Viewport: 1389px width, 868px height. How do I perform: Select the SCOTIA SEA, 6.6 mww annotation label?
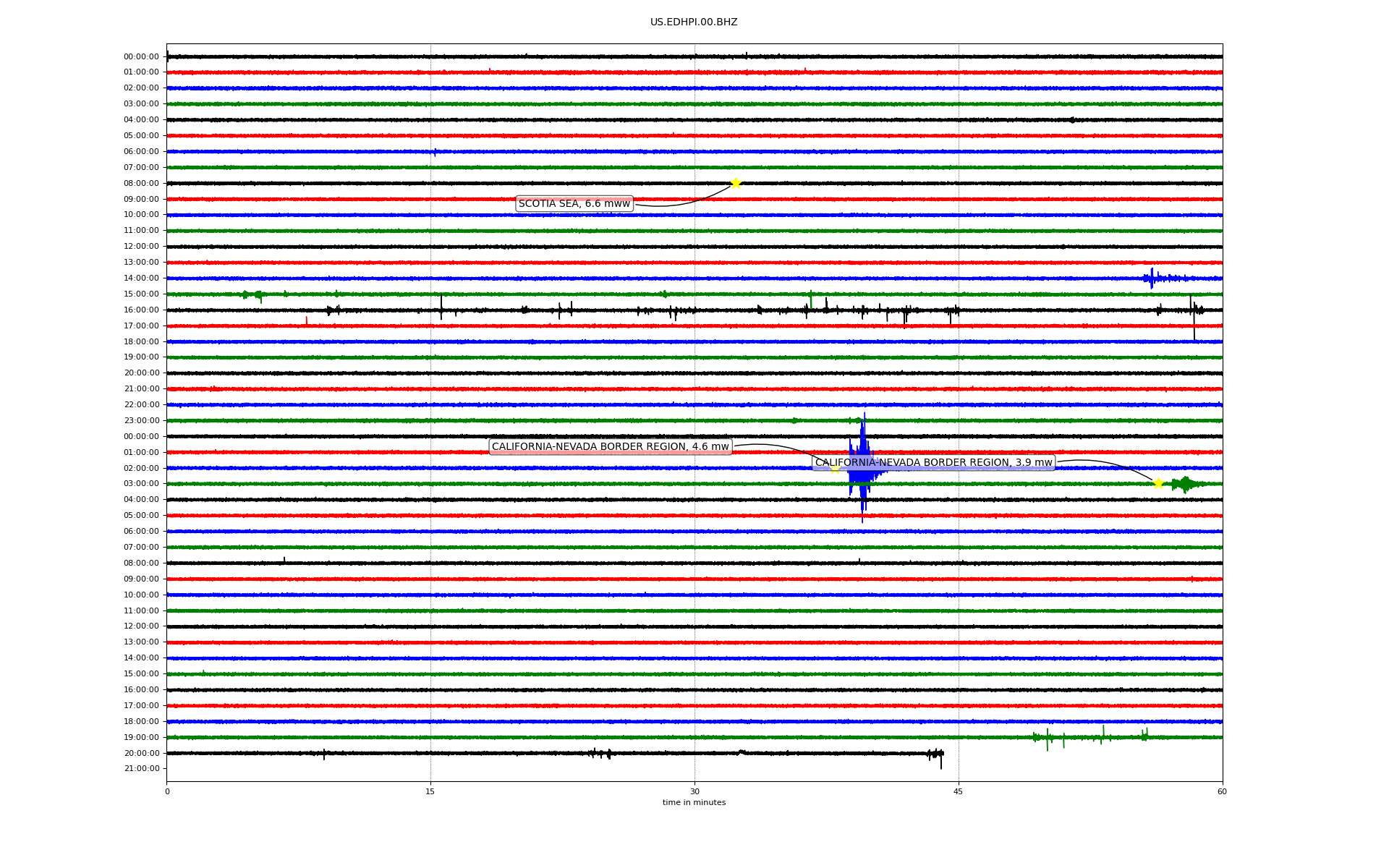[574, 204]
